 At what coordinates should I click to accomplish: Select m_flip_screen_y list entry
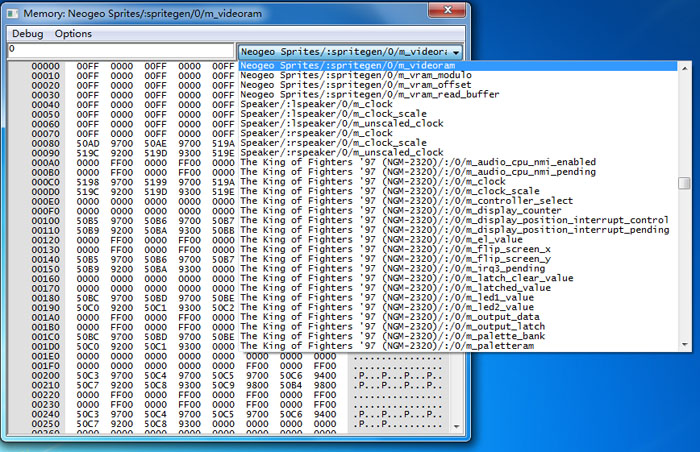click(x=458, y=259)
